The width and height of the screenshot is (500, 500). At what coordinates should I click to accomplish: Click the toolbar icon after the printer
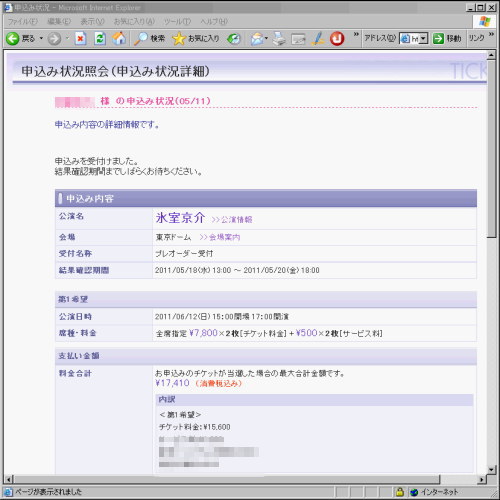click(298, 39)
